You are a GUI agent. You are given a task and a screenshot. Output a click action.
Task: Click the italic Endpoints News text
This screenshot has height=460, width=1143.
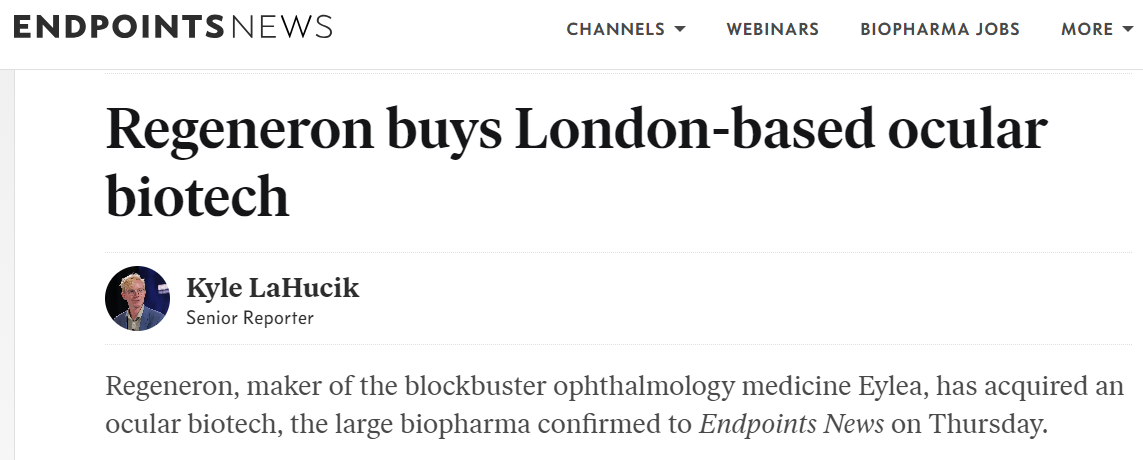pos(791,423)
